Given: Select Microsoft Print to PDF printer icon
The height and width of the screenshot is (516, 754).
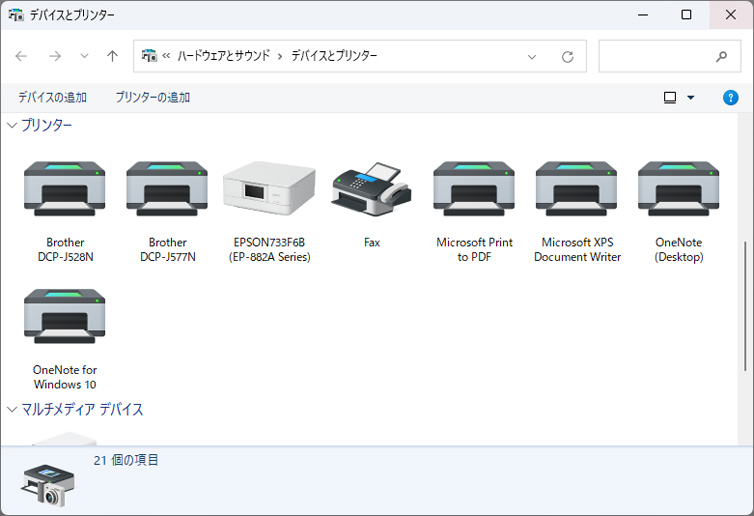Looking at the screenshot, I should (474, 188).
